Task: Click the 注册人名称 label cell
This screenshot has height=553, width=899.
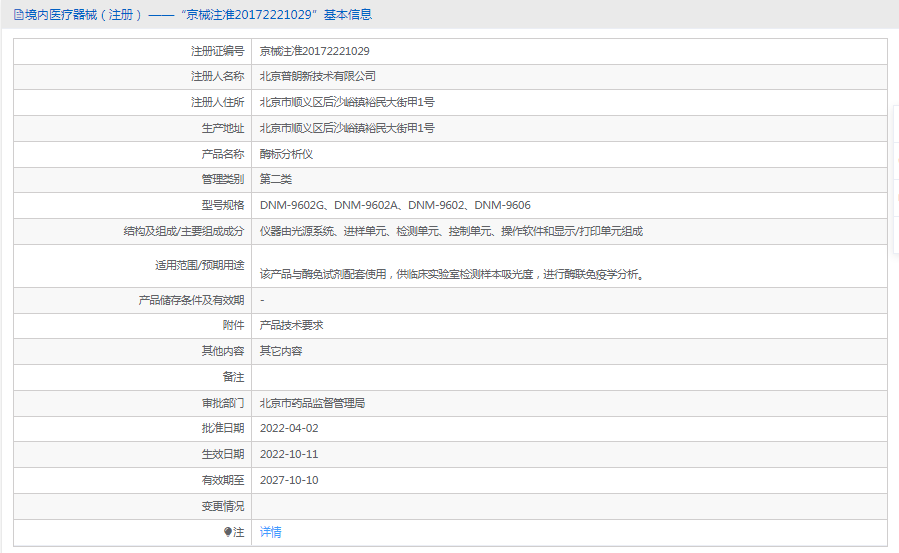Action: pos(132,76)
